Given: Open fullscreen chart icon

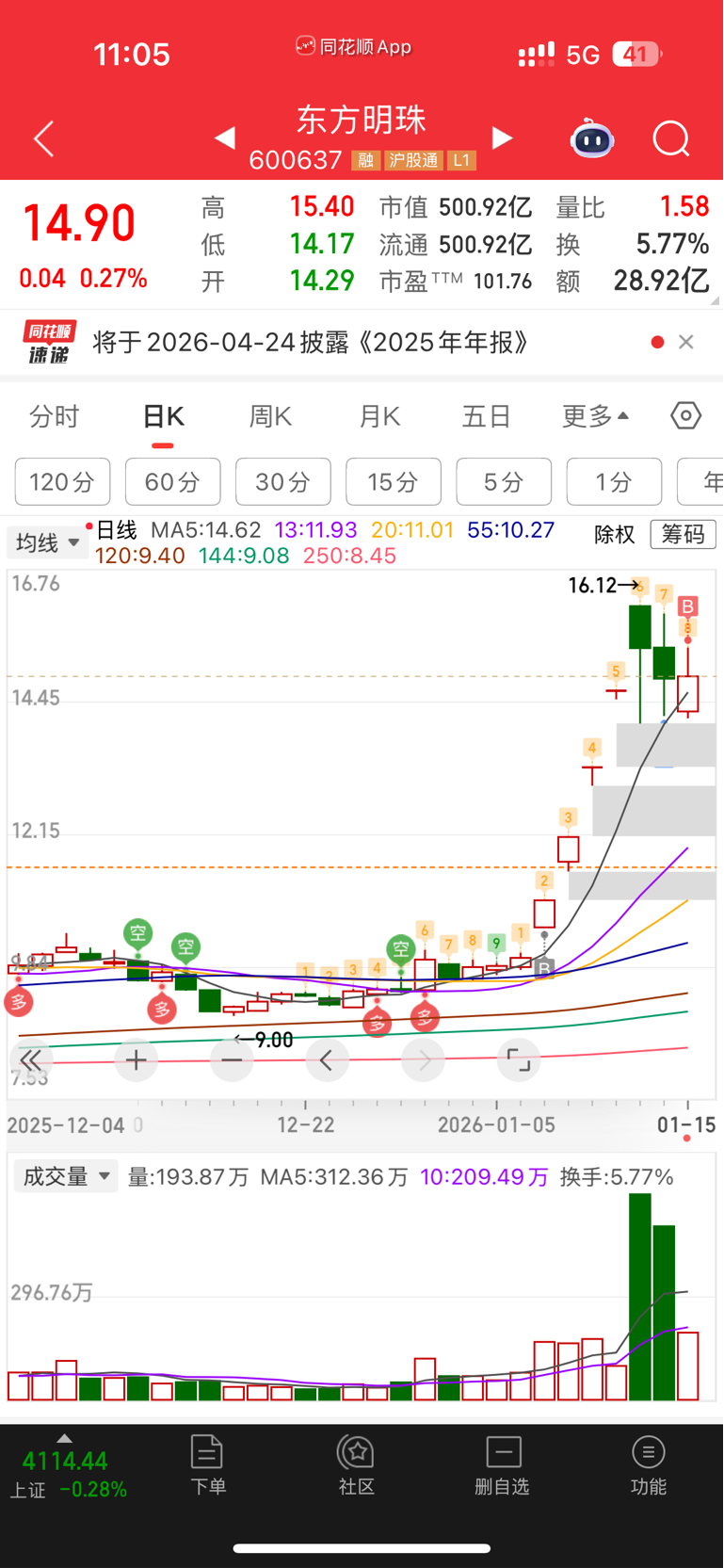Looking at the screenshot, I should pyautogui.click(x=519, y=1060).
